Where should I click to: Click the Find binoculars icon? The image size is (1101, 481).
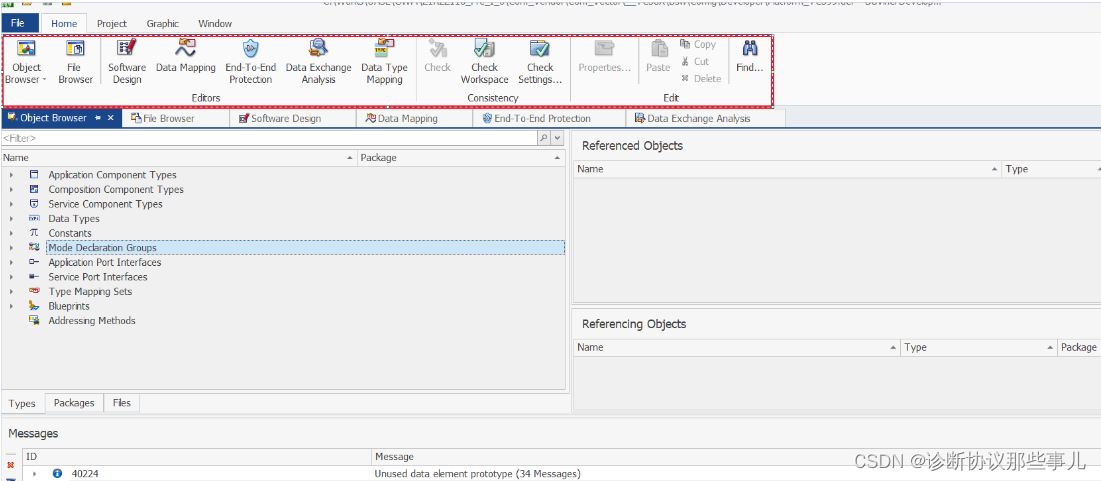(x=749, y=48)
